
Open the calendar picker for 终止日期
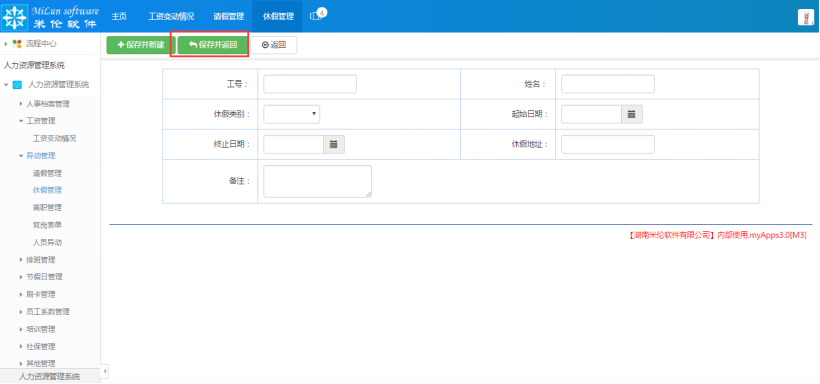click(x=333, y=144)
